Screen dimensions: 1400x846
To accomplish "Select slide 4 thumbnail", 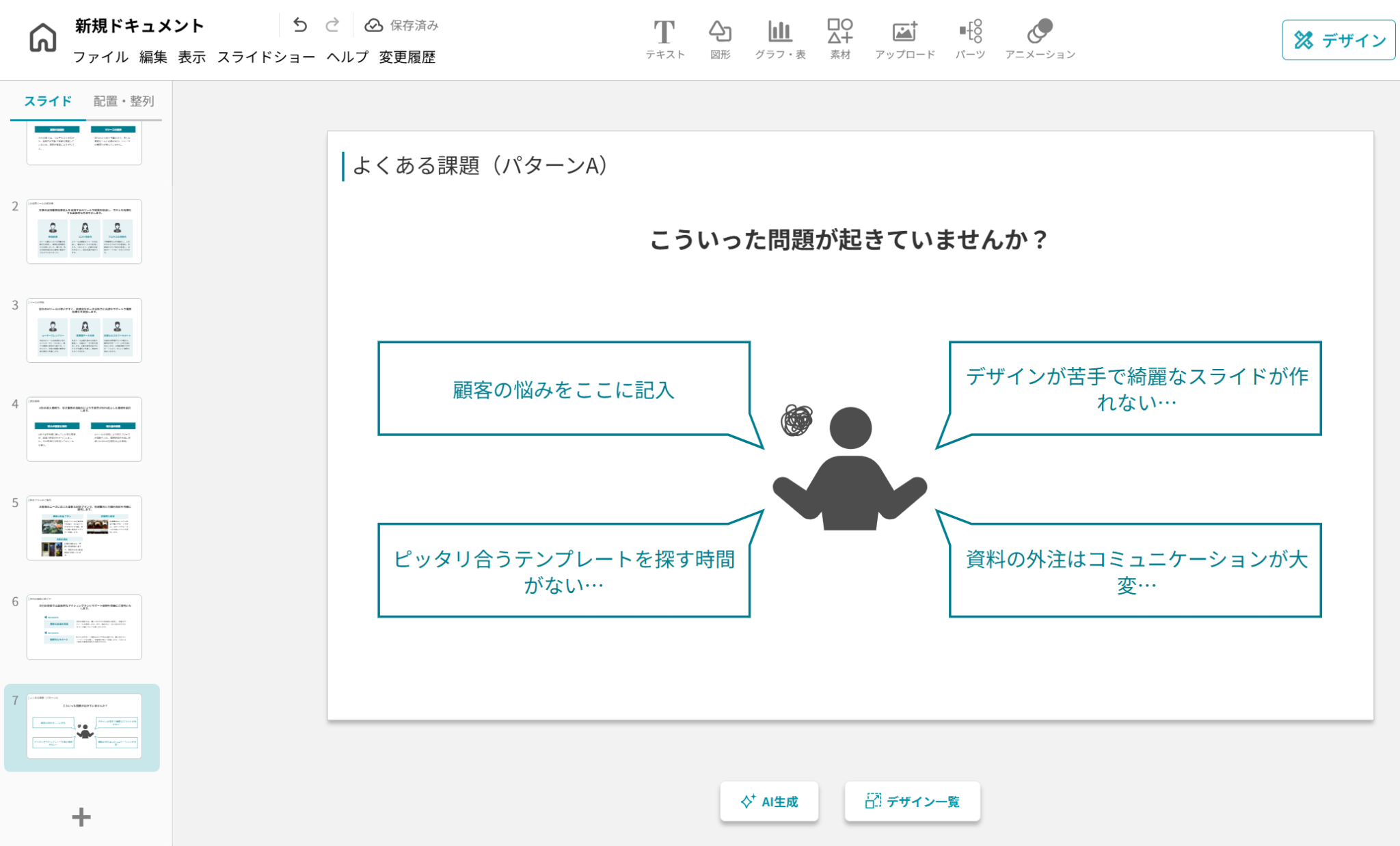I will pos(84,429).
